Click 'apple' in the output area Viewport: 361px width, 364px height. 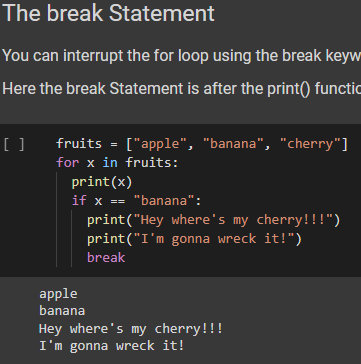[x=58, y=294]
